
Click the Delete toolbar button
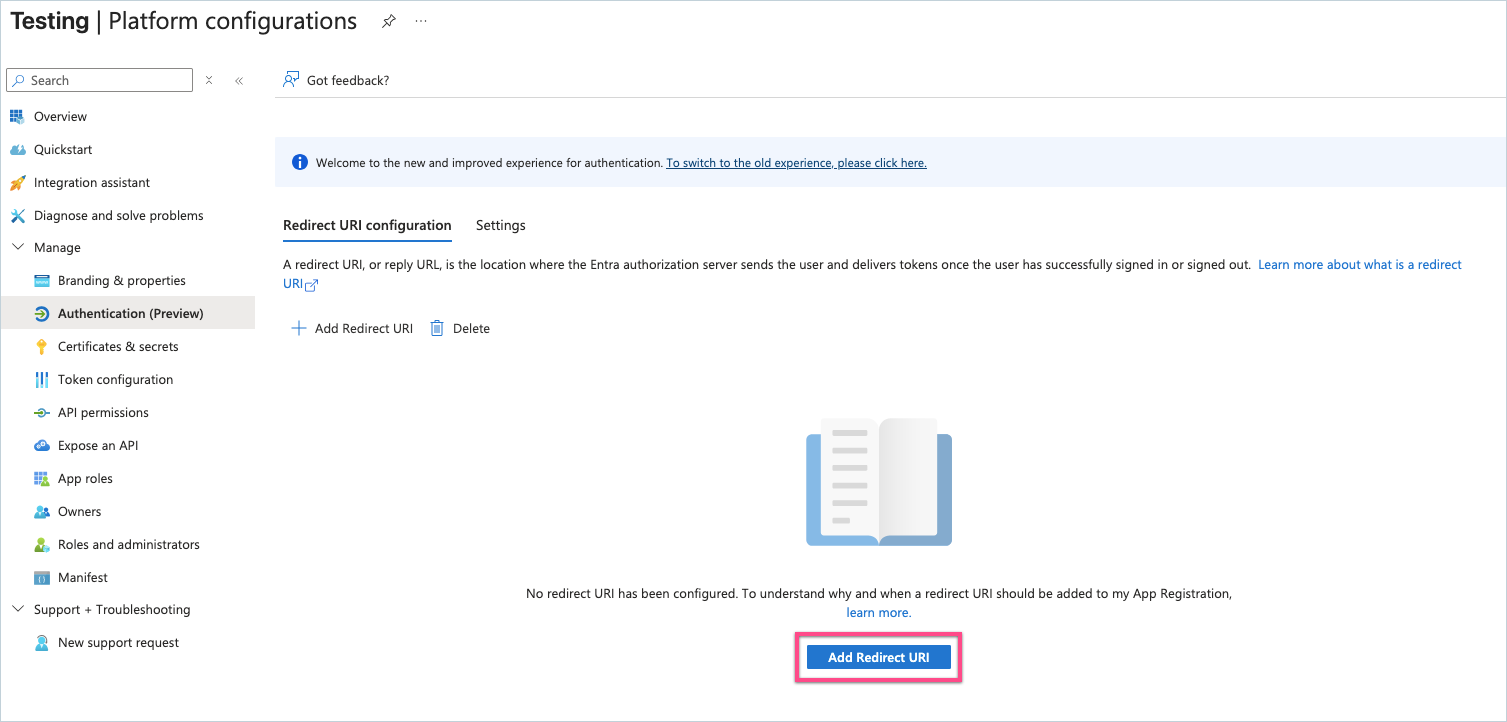(x=460, y=328)
